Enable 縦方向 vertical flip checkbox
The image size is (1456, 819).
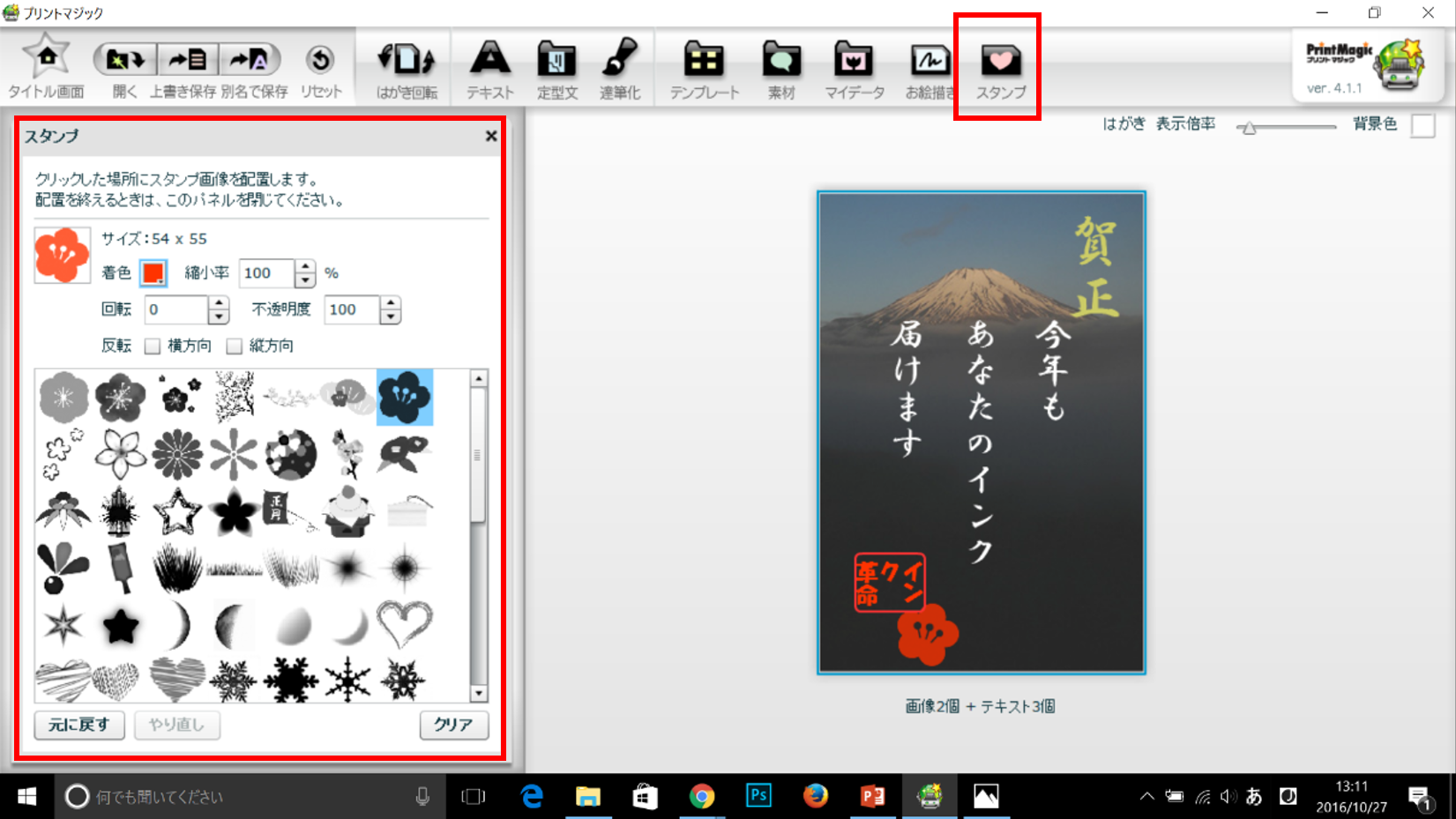coord(234,346)
